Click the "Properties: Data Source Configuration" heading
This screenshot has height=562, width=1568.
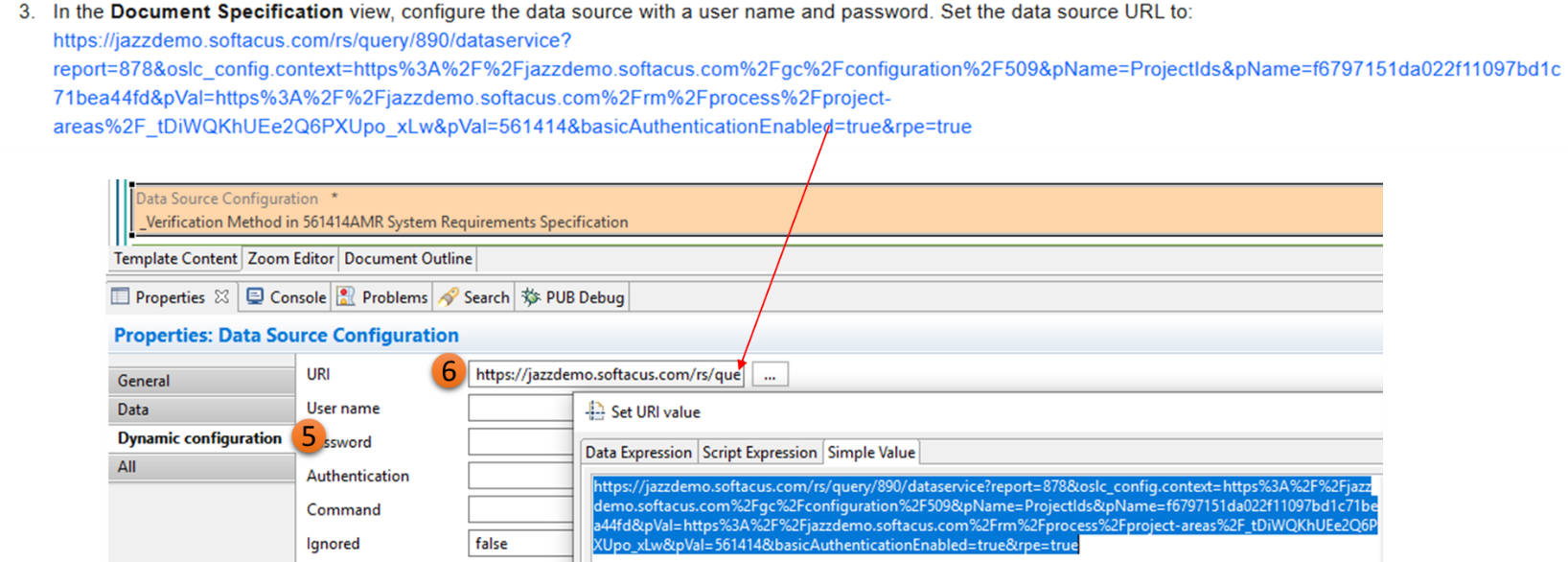(286, 336)
